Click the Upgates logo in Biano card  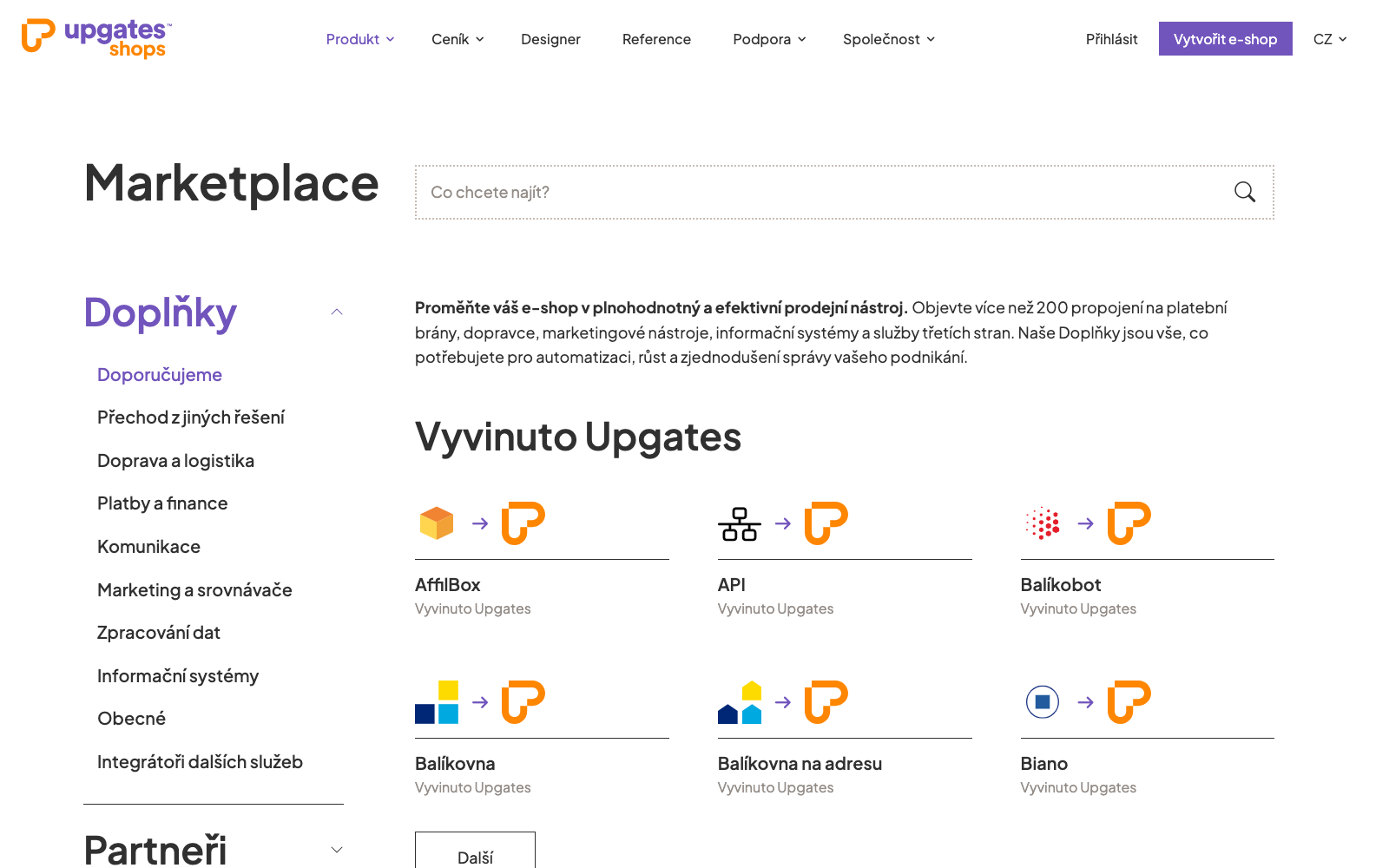click(1129, 702)
